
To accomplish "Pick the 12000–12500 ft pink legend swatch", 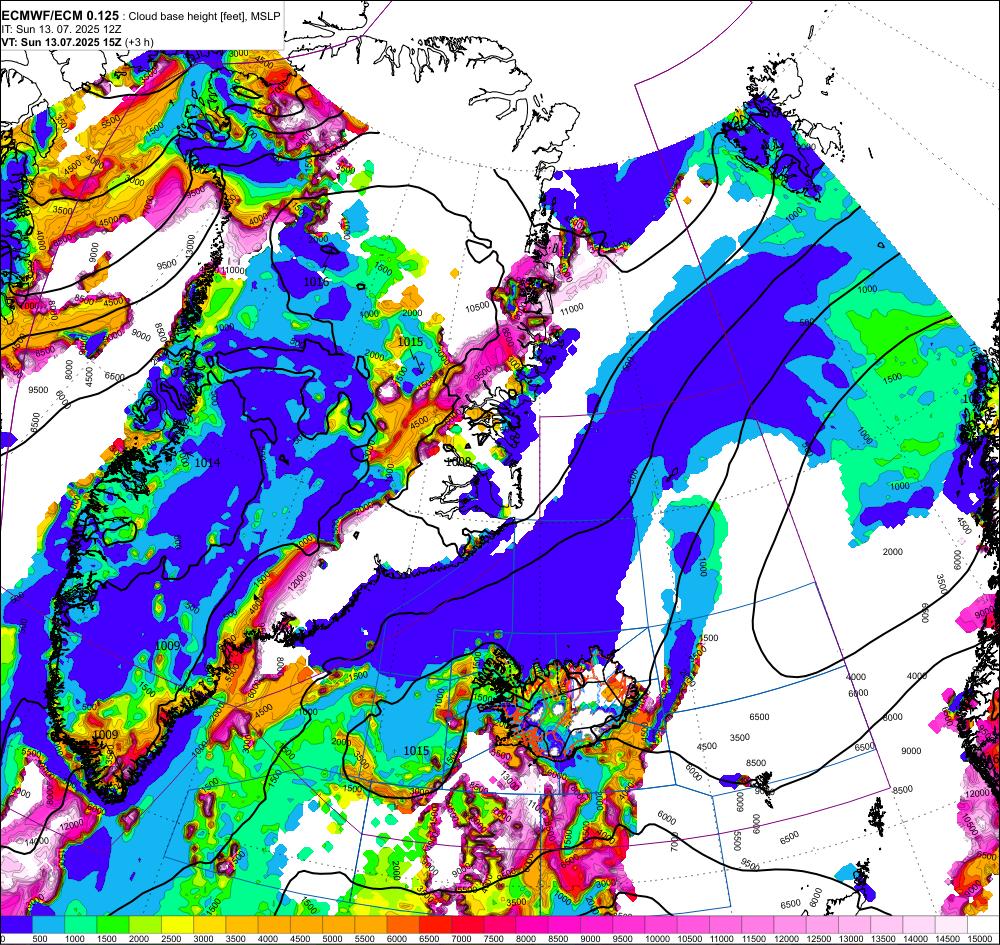I will pyautogui.click(x=791, y=924).
